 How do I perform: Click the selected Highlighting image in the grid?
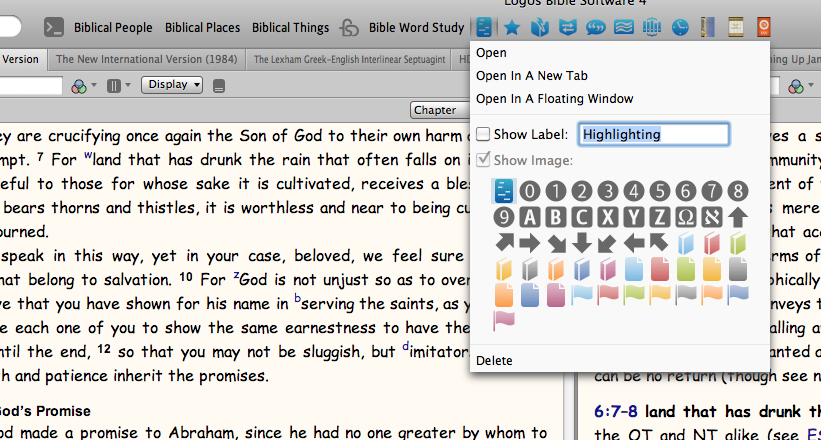tap(504, 191)
